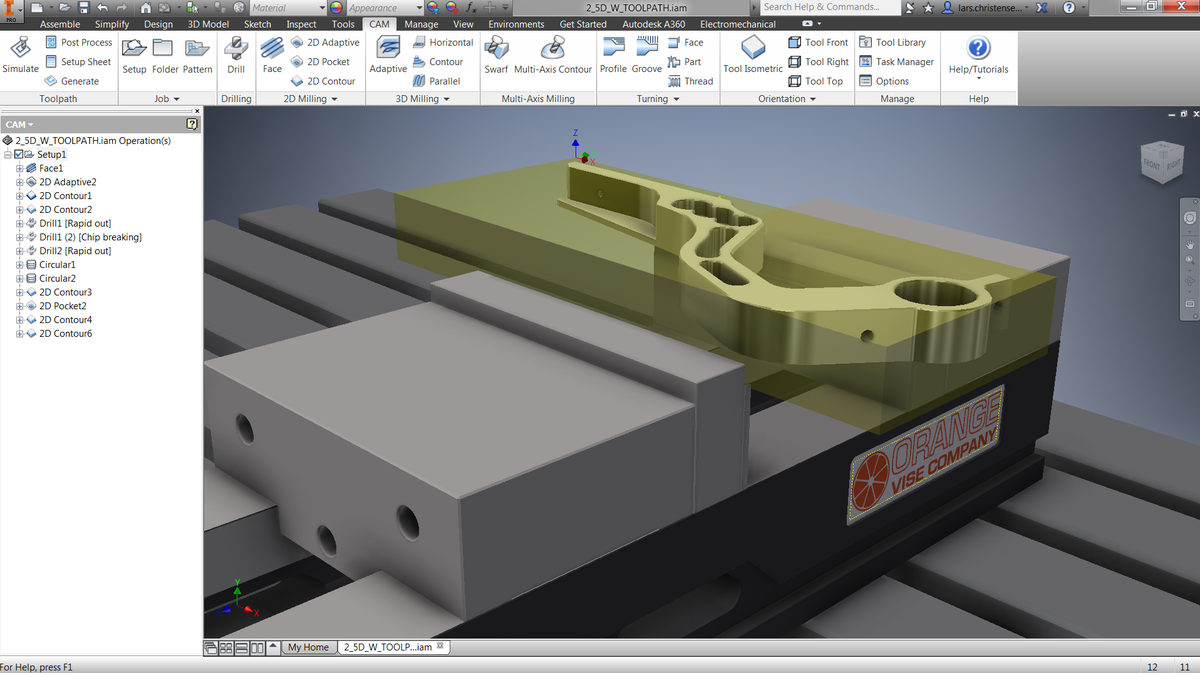
Task: Switch to the Inspect ribbon tab
Action: coord(301,23)
